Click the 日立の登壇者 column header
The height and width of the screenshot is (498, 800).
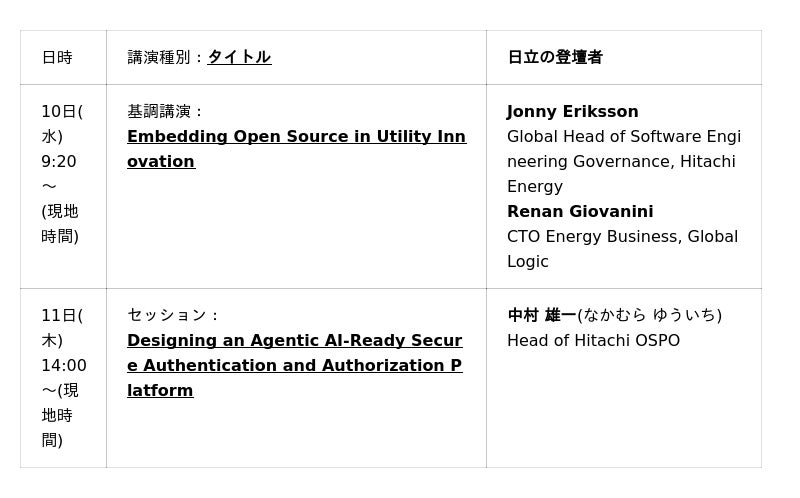tap(555, 57)
